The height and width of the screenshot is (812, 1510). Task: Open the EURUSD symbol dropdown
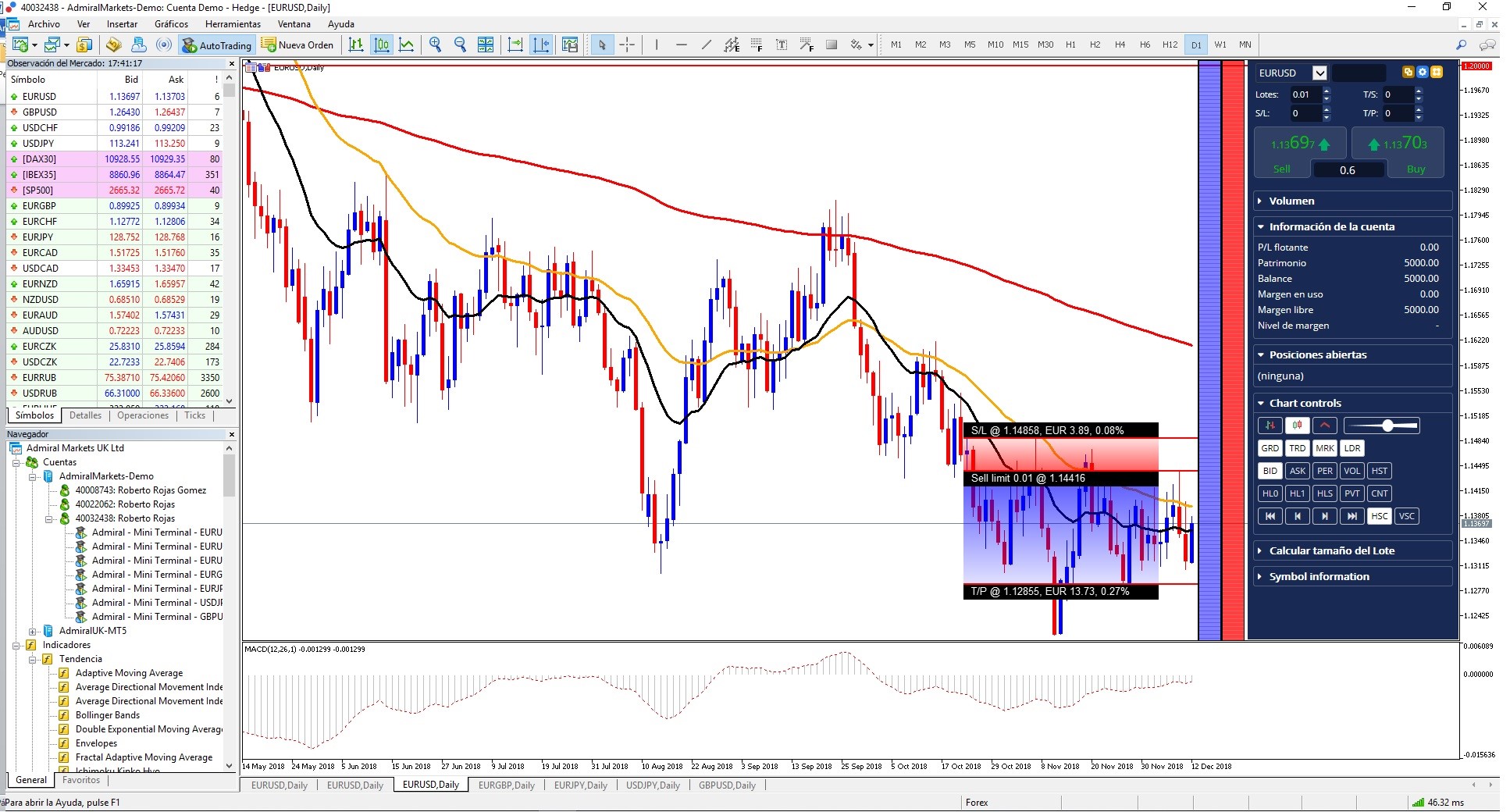click(1319, 73)
